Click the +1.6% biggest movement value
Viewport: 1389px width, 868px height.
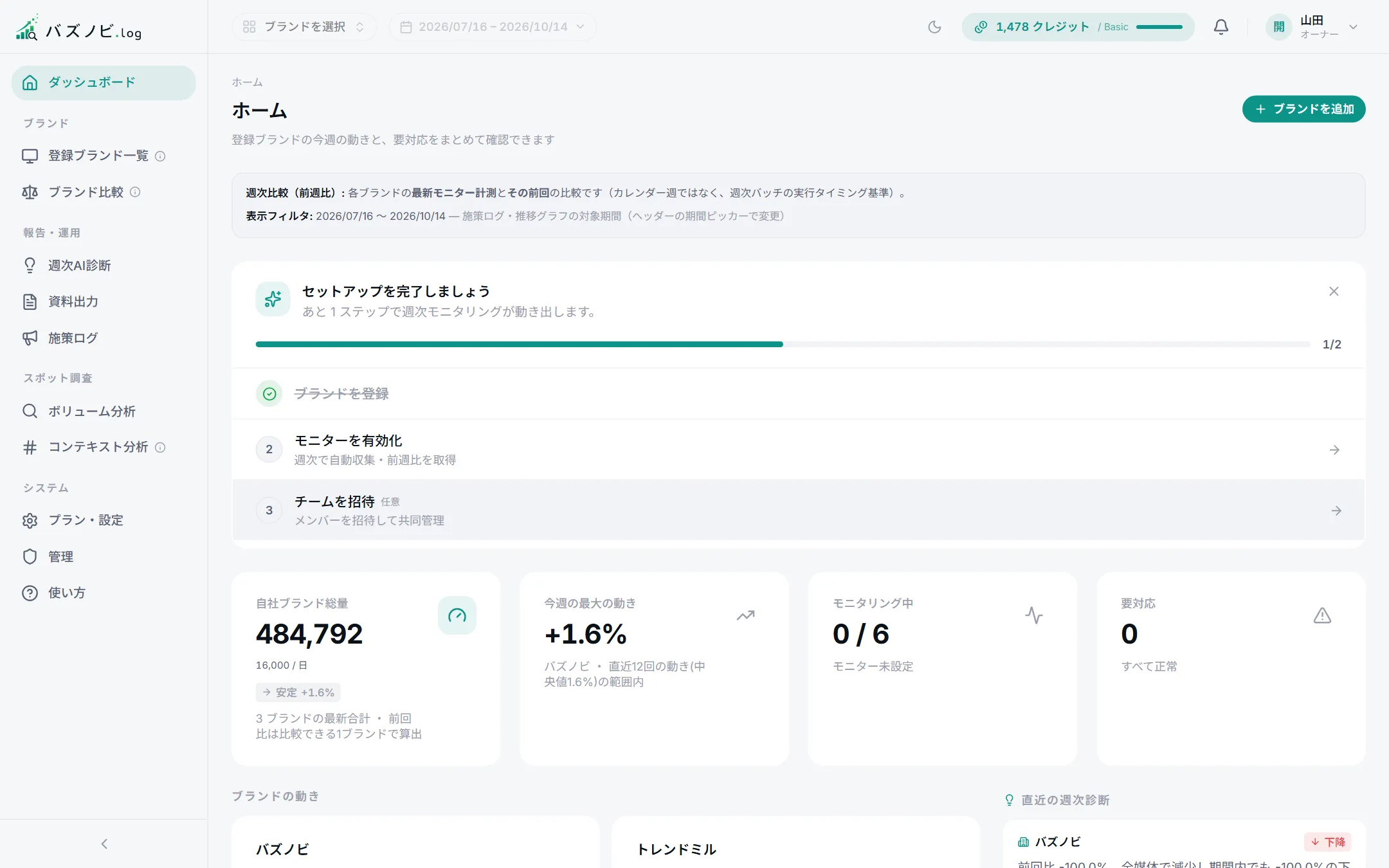pyautogui.click(x=585, y=634)
